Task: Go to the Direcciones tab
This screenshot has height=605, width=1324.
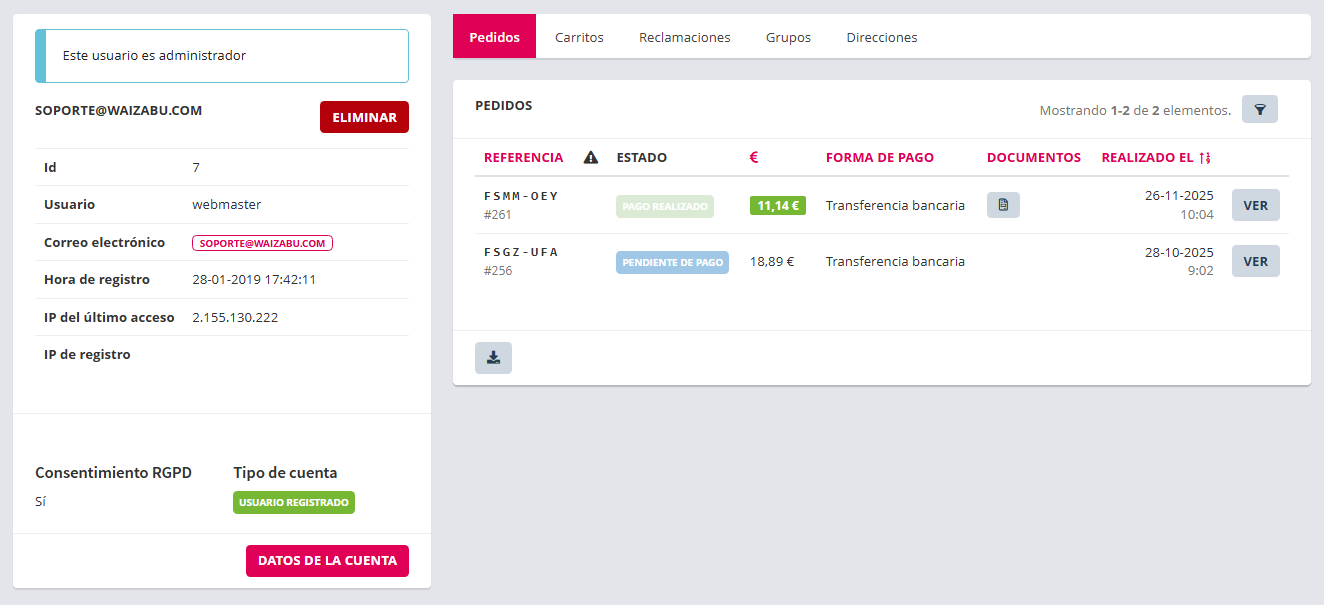Action: click(881, 37)
